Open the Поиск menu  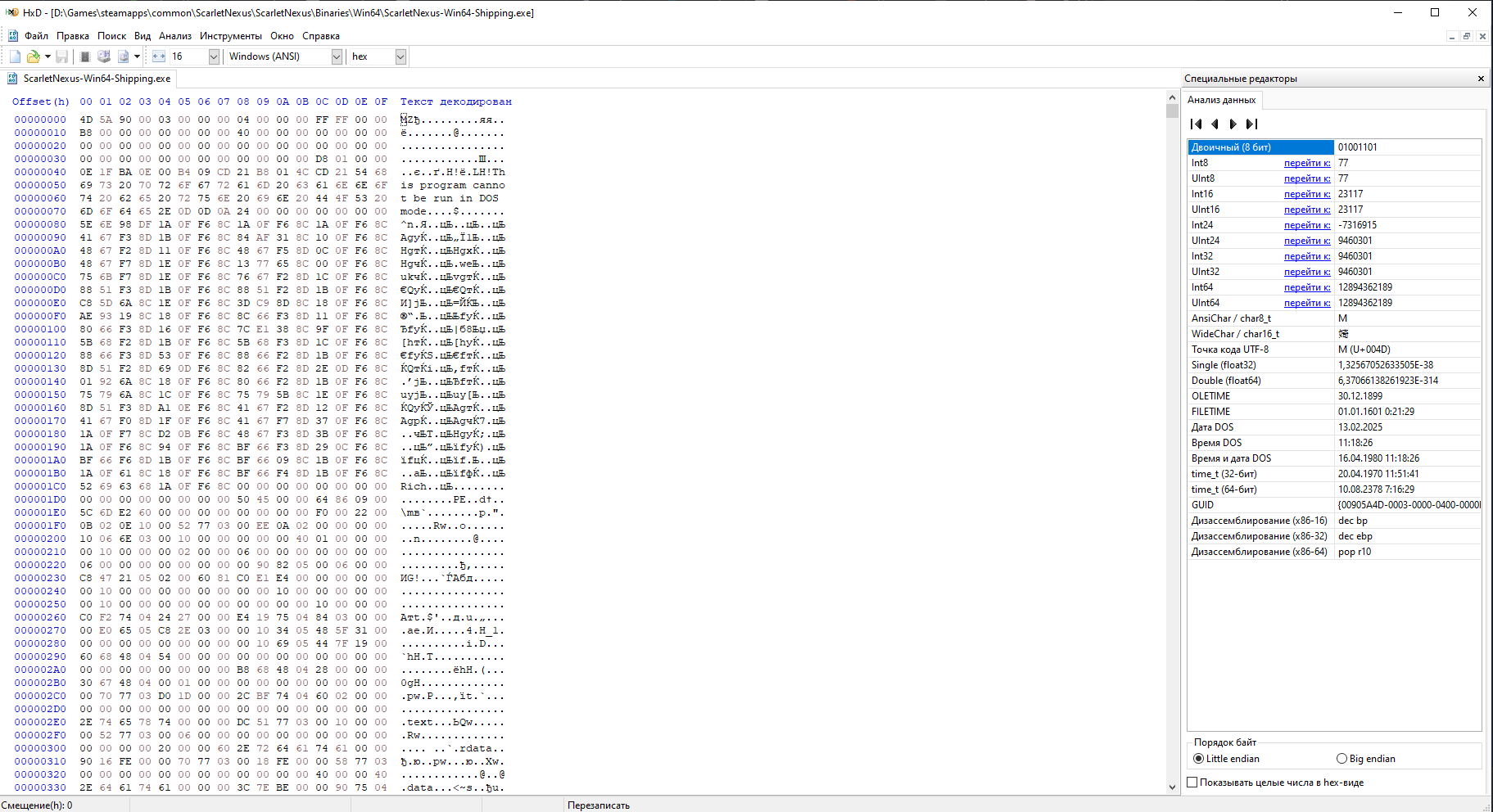[111, 36]
